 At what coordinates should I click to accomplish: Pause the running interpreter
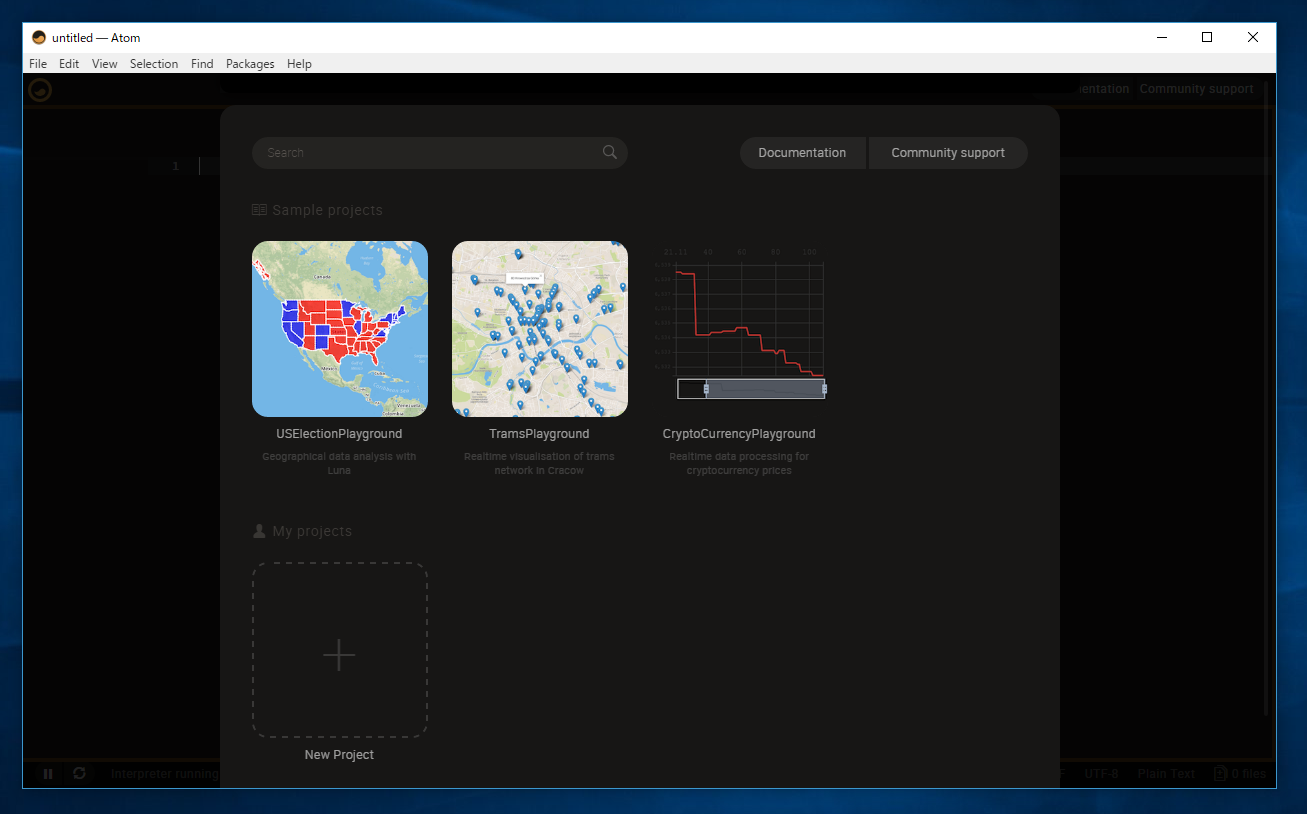(47, 773)
